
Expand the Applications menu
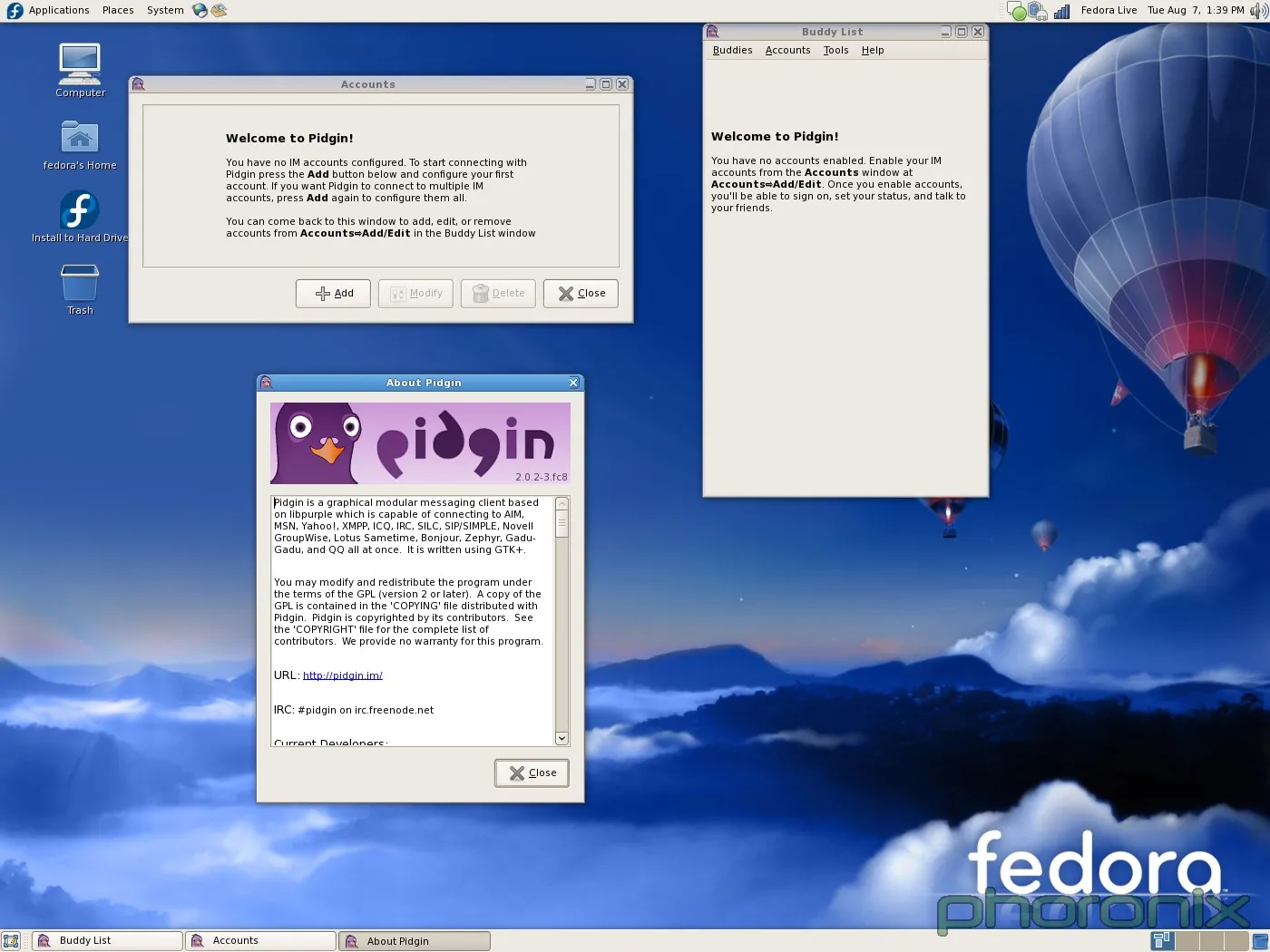click(58, 10)
